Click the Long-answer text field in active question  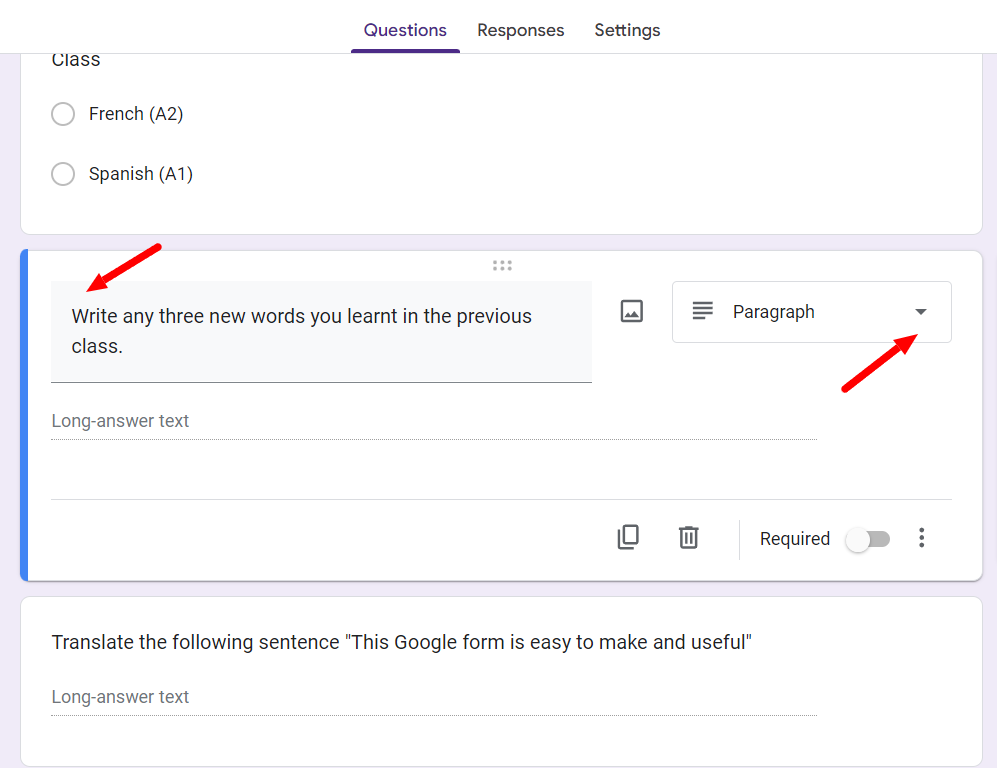434,422
